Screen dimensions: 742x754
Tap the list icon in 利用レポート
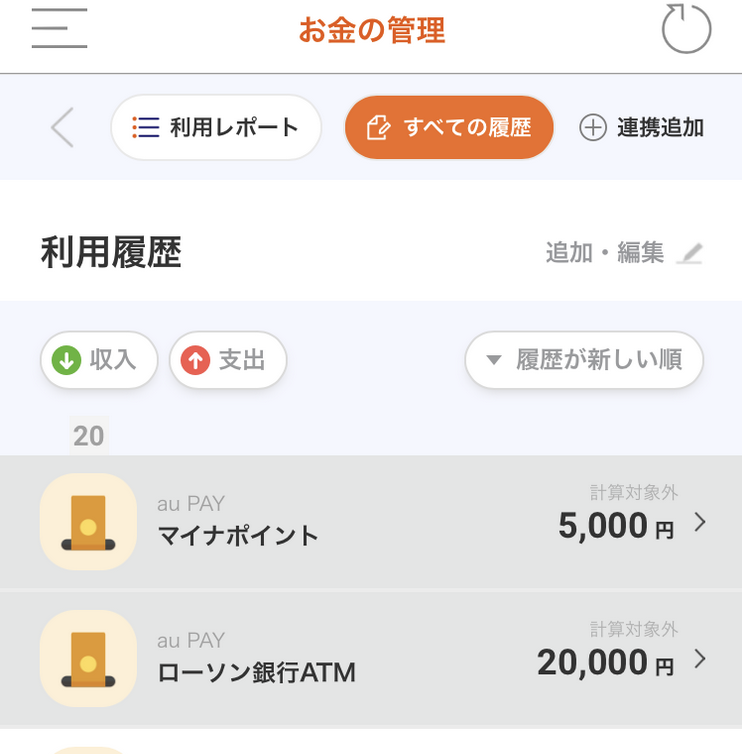click(146, 127)
